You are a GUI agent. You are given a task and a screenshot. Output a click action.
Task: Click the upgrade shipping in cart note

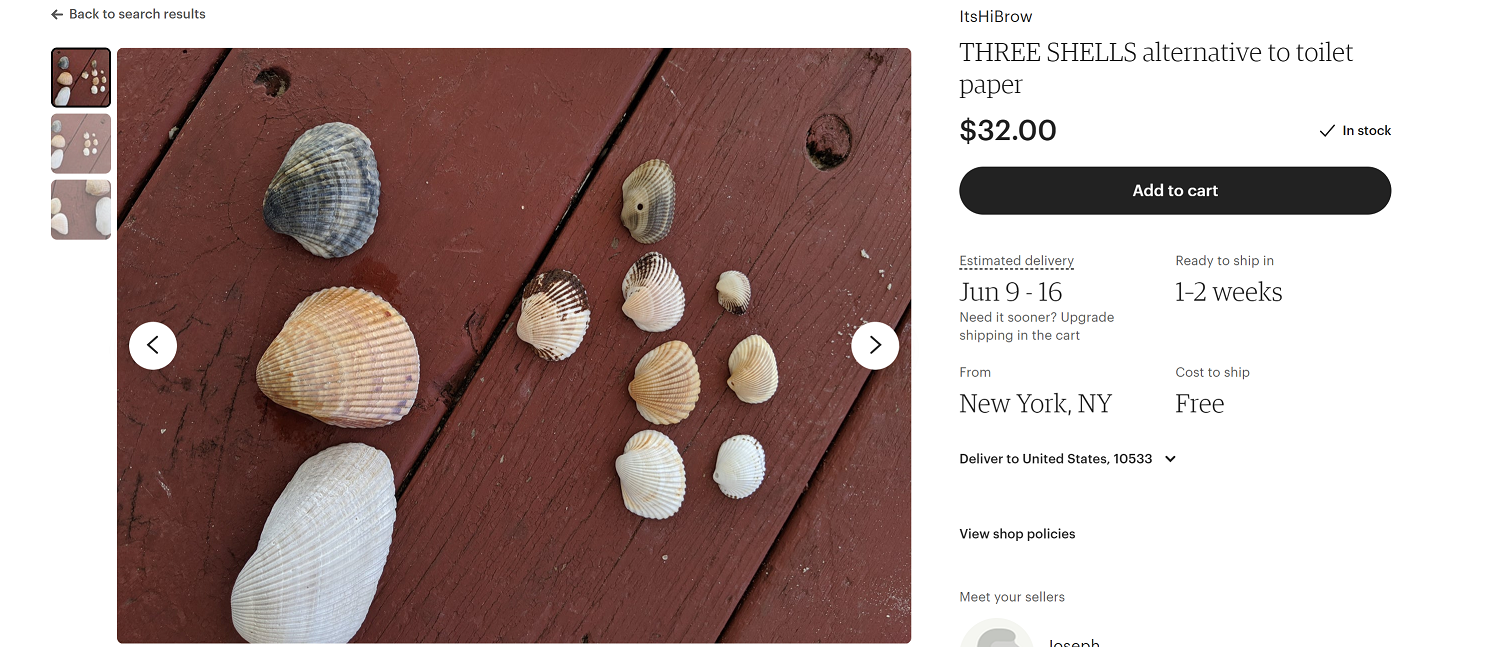(x=1036, y=326)
